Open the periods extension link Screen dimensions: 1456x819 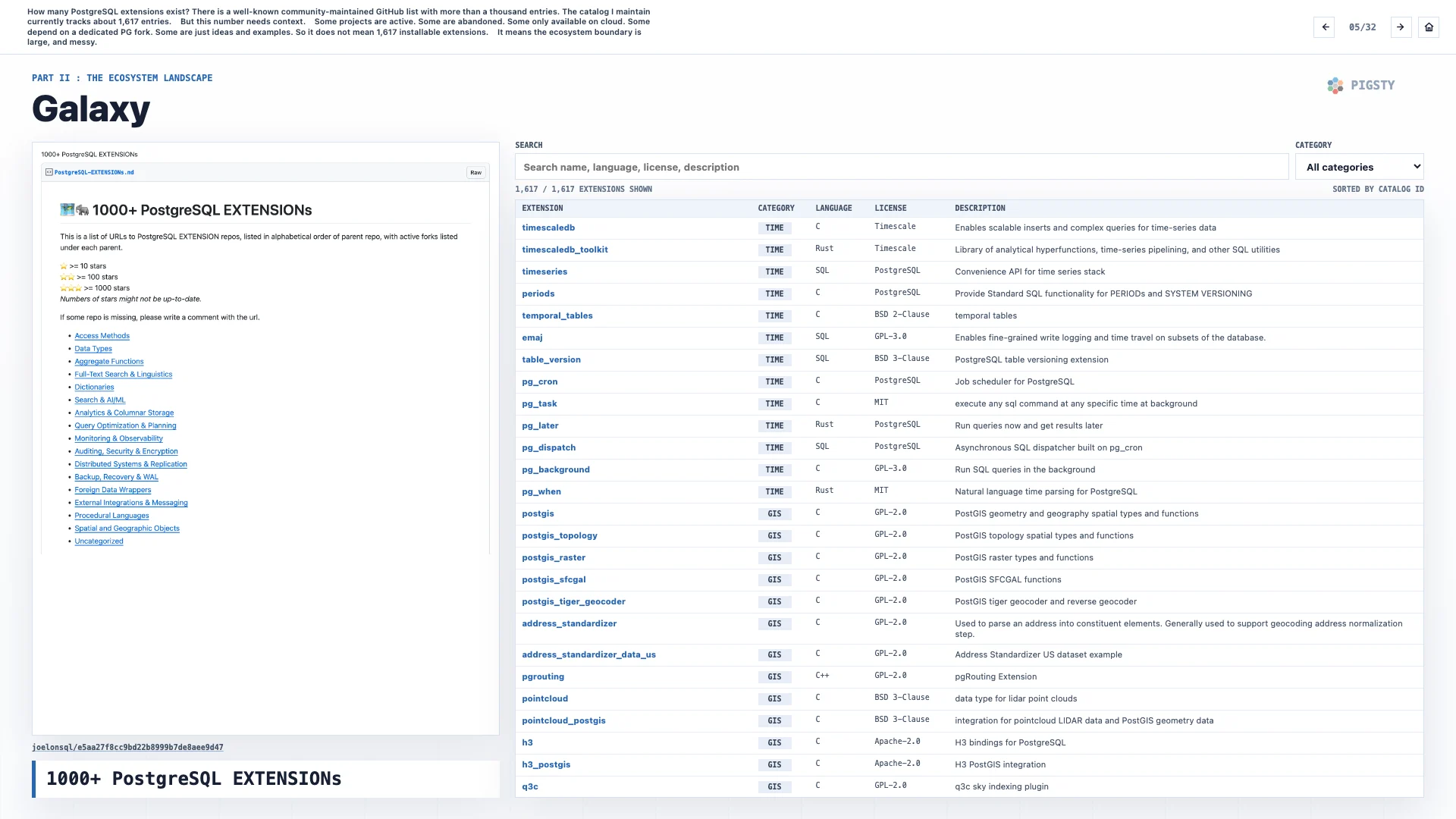click(x=538, y=294)
